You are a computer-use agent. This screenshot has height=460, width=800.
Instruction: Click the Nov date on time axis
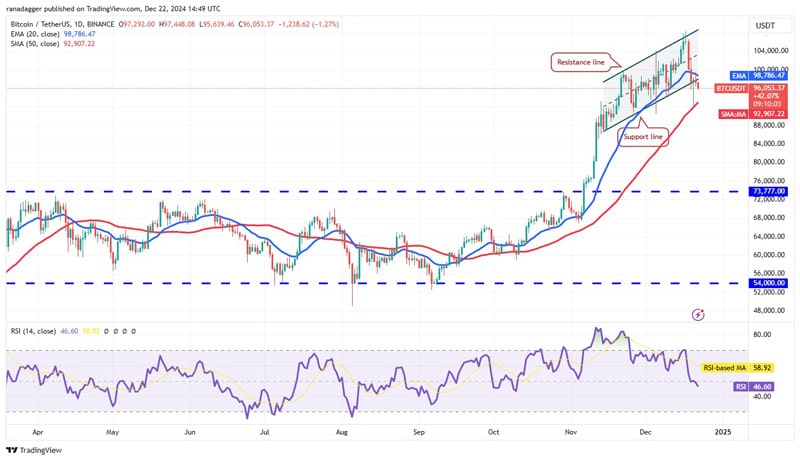(570, 432)
